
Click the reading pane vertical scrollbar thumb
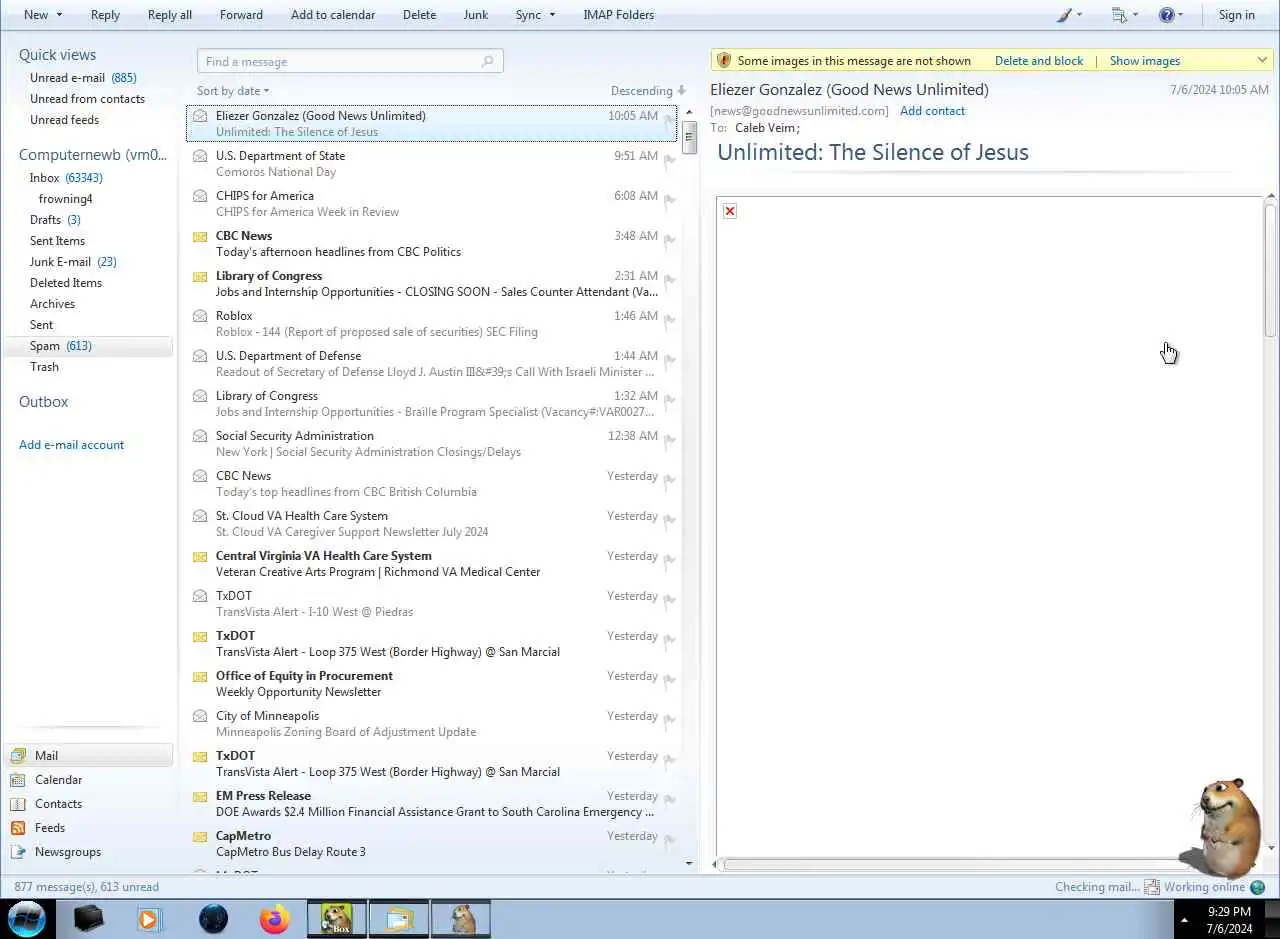coord(1271,270)
